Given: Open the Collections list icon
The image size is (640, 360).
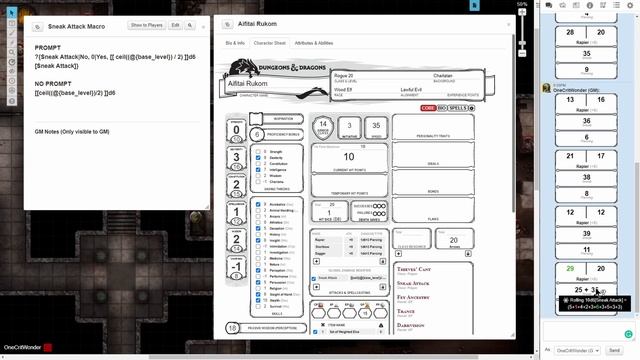Looking at the screenshot, I should [616, 5].
